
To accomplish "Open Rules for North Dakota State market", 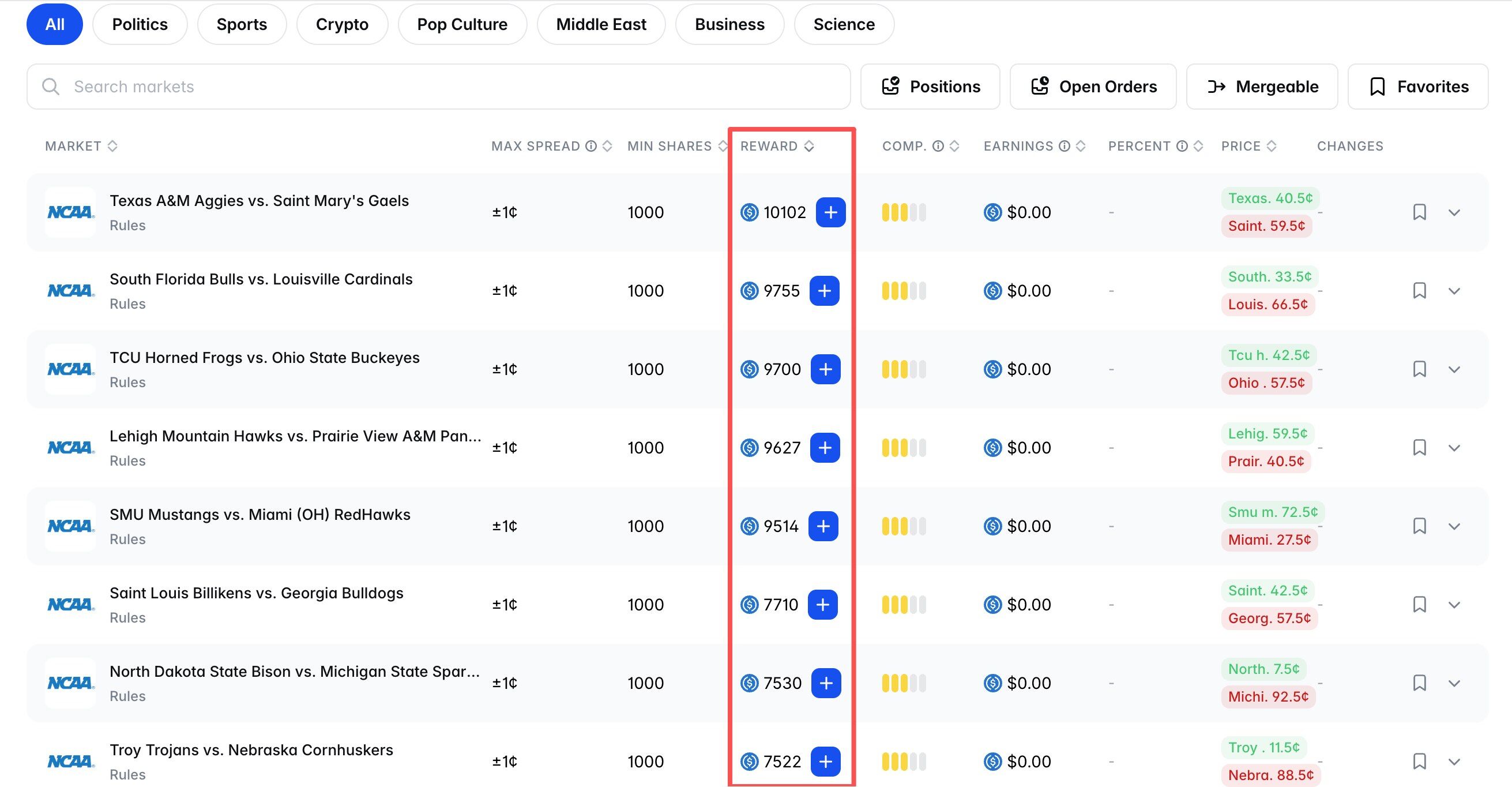I will tap(127, 696).
